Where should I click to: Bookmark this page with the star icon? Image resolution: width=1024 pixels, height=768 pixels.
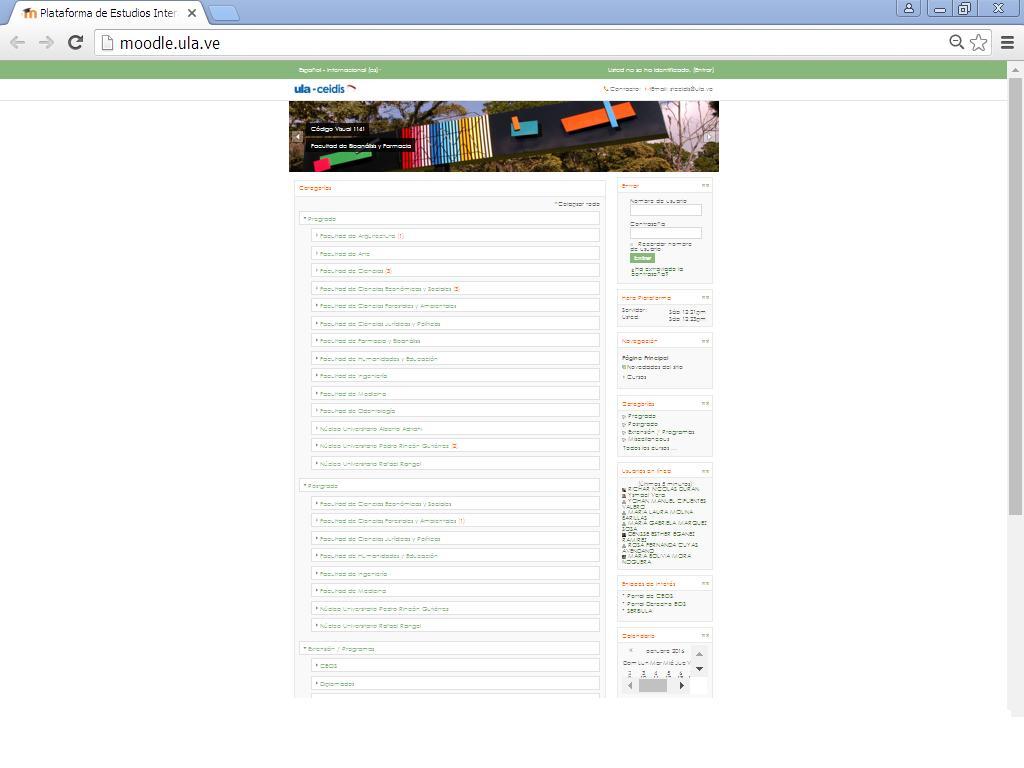[x=978, y=42]
